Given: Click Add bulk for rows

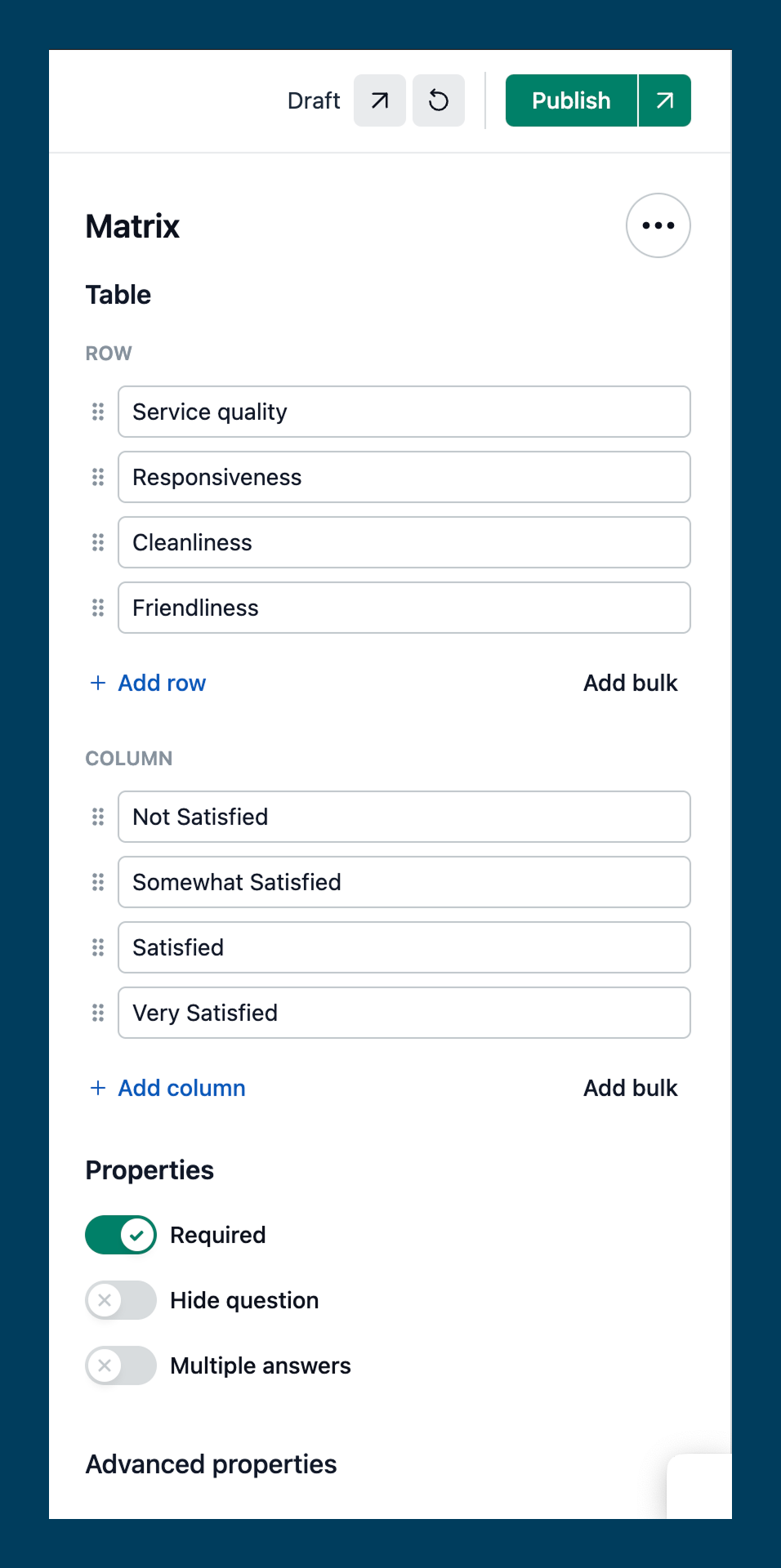Looking at the screenshot, I should (x=630, y=683).
